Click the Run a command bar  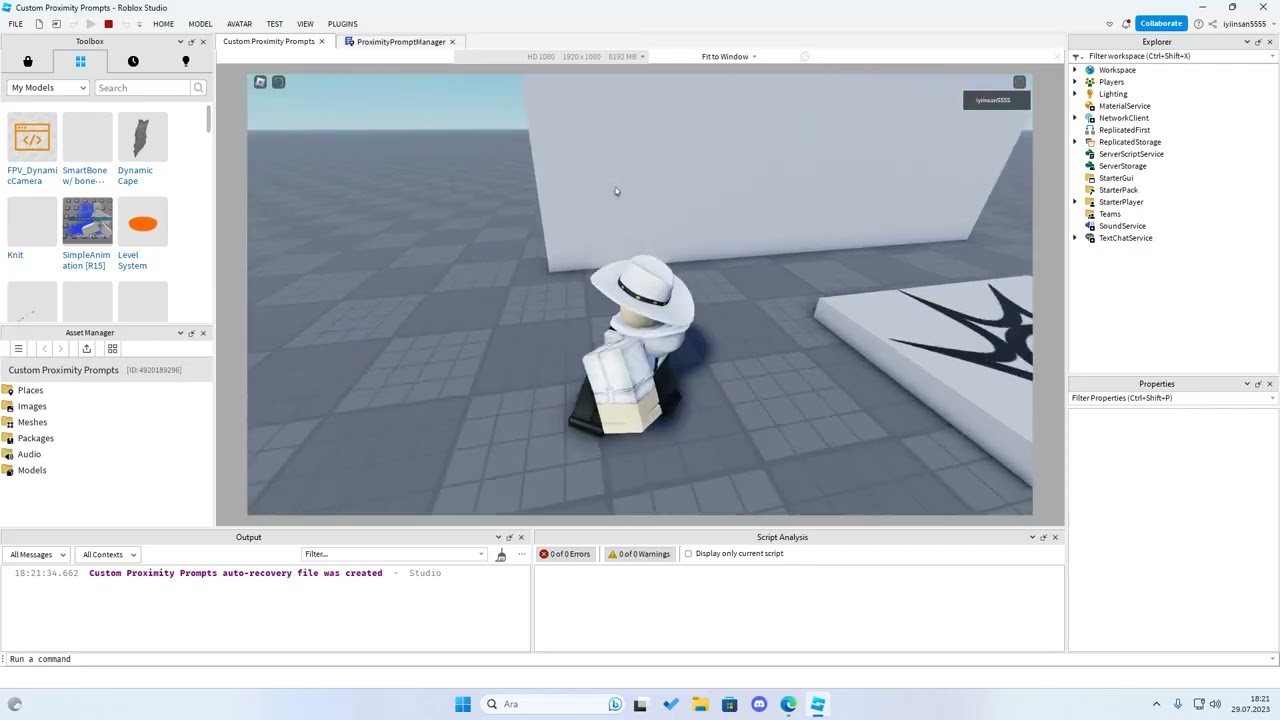coord(638,659)
